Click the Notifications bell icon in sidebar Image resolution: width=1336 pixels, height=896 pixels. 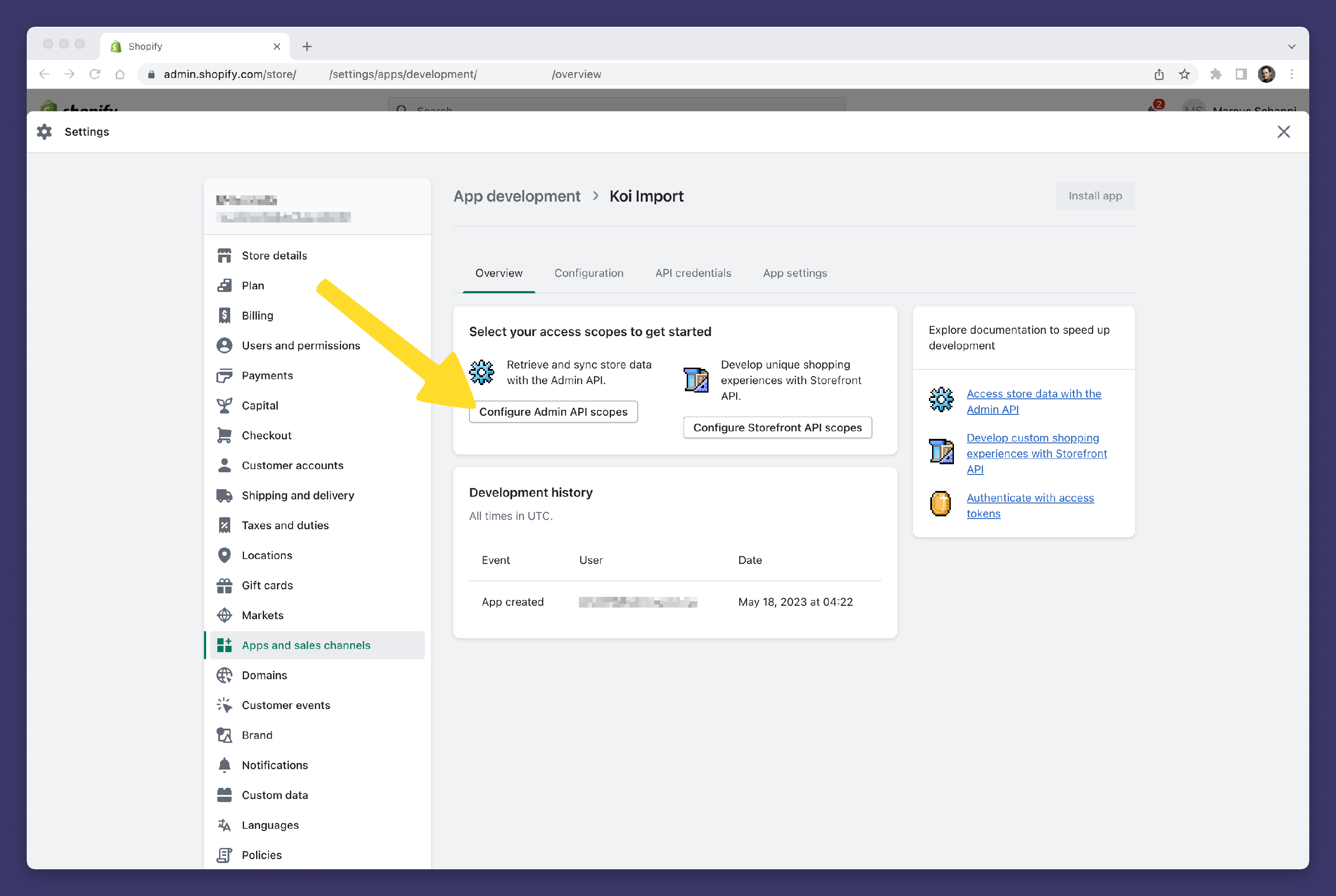point(224,765)
